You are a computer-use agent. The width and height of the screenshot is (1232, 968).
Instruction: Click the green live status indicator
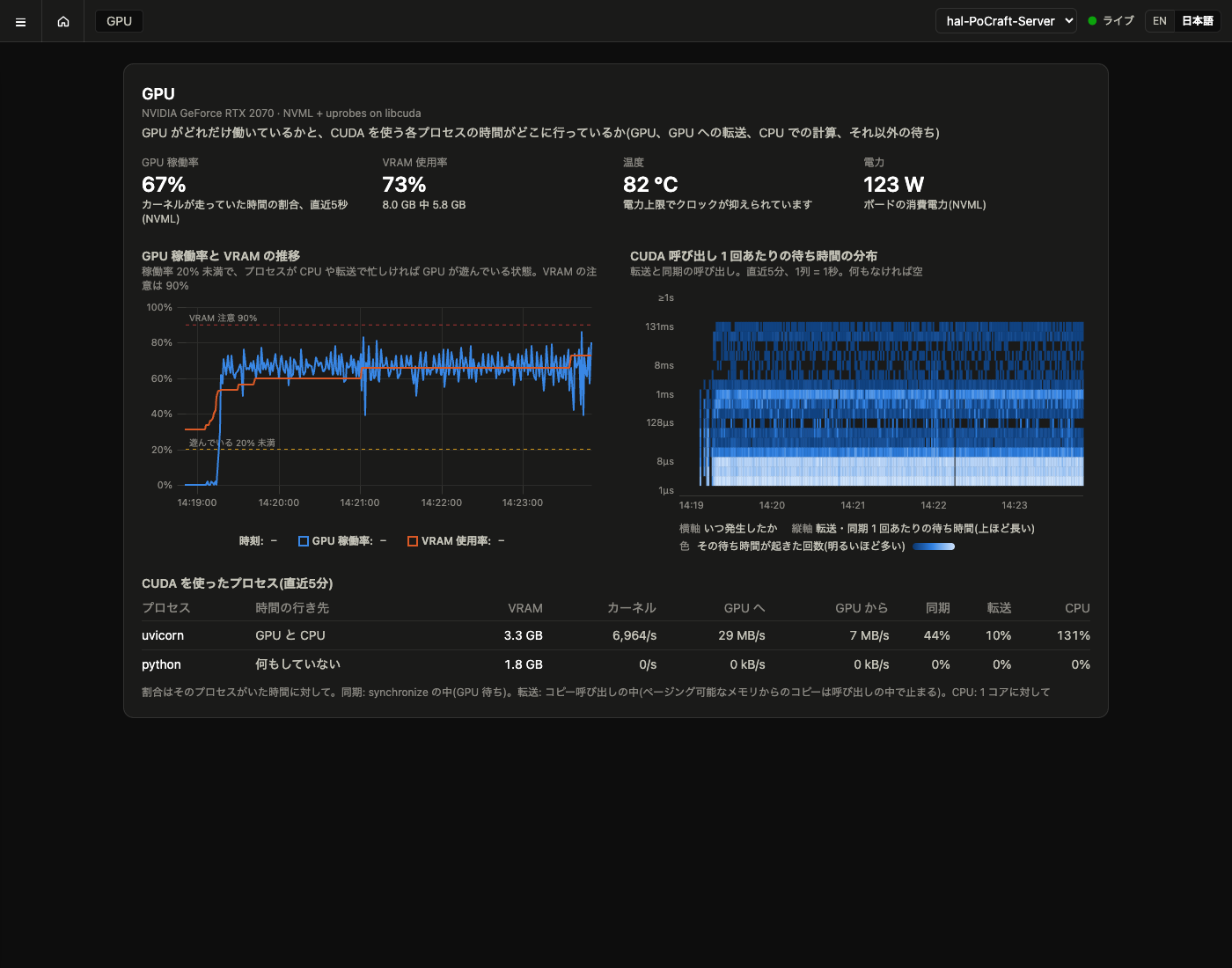[1092, 21]
